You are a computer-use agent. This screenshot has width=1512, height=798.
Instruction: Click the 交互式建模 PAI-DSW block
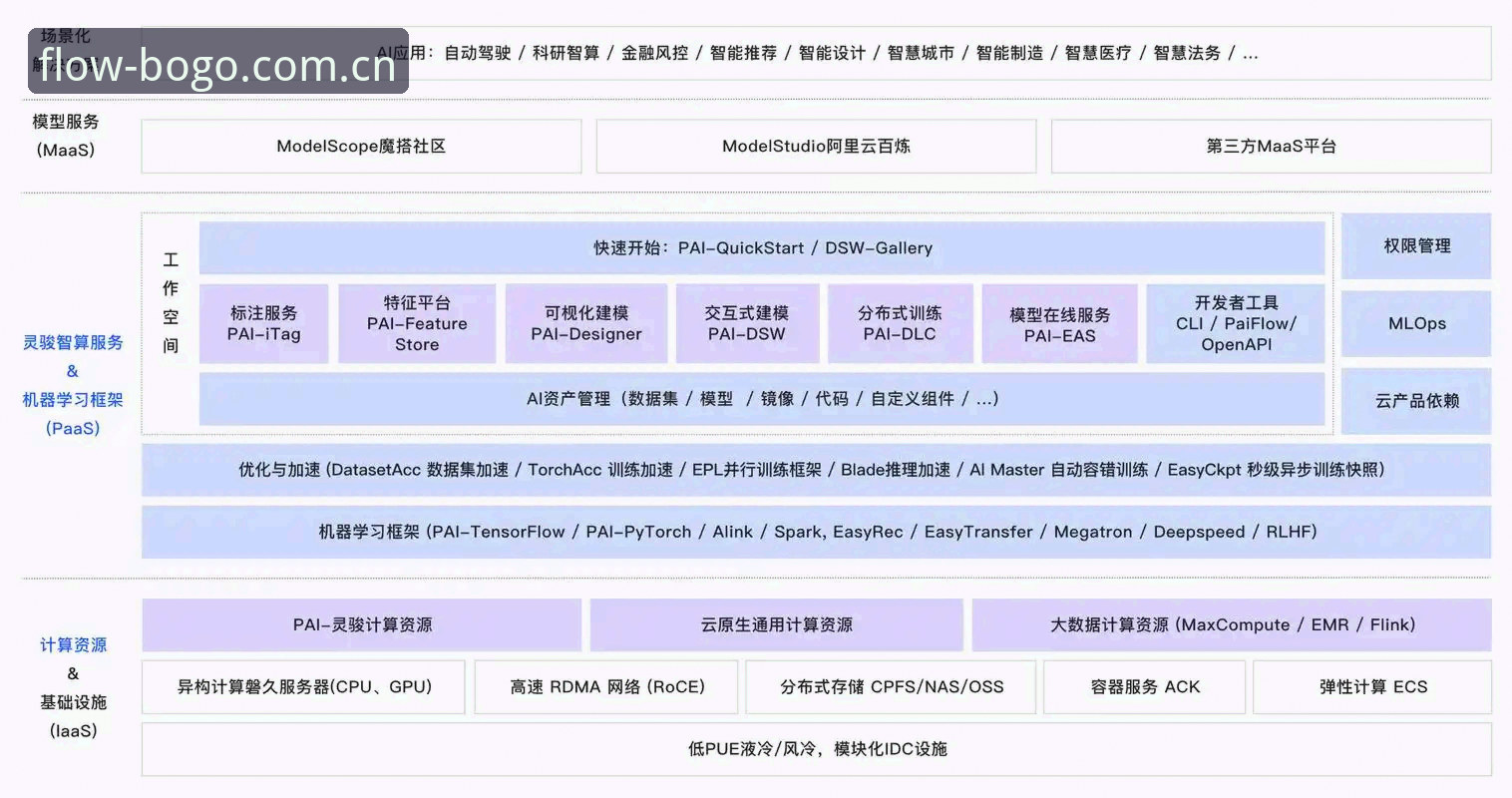pyautogui.click(x=747, y=323)
